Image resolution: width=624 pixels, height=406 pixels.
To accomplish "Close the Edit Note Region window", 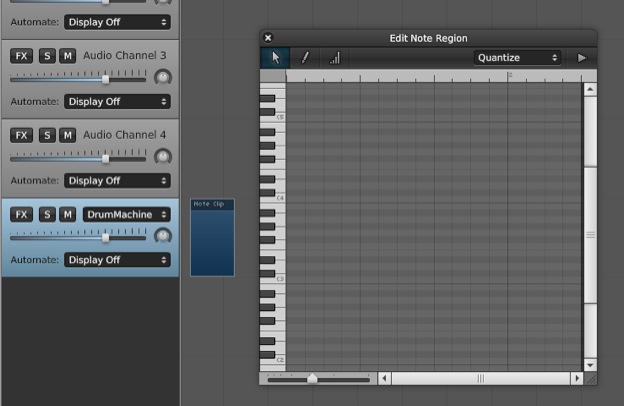I will pos(268,38).
